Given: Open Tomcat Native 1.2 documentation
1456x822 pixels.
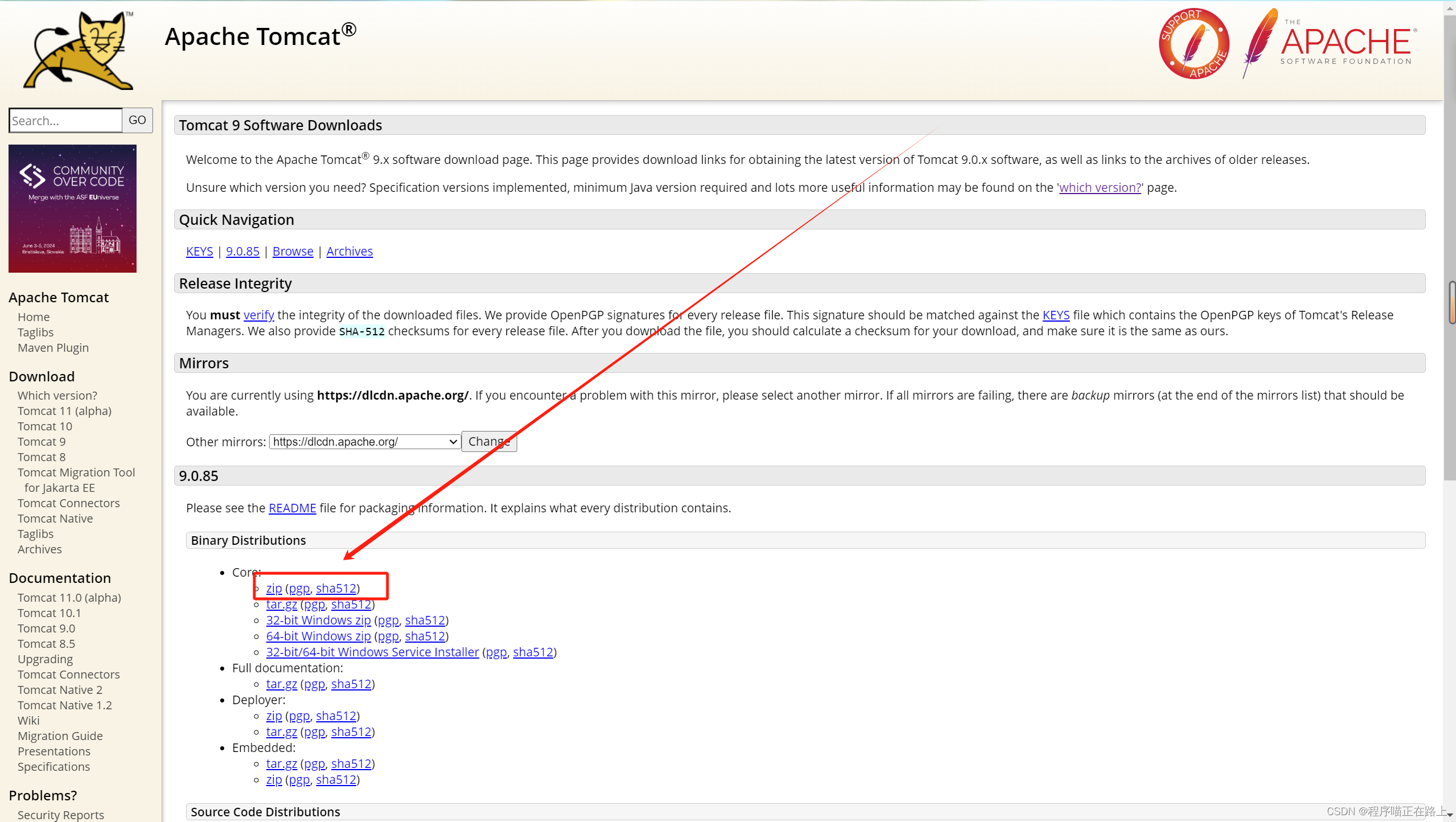Looking at the screenshot, I should 65,705.
